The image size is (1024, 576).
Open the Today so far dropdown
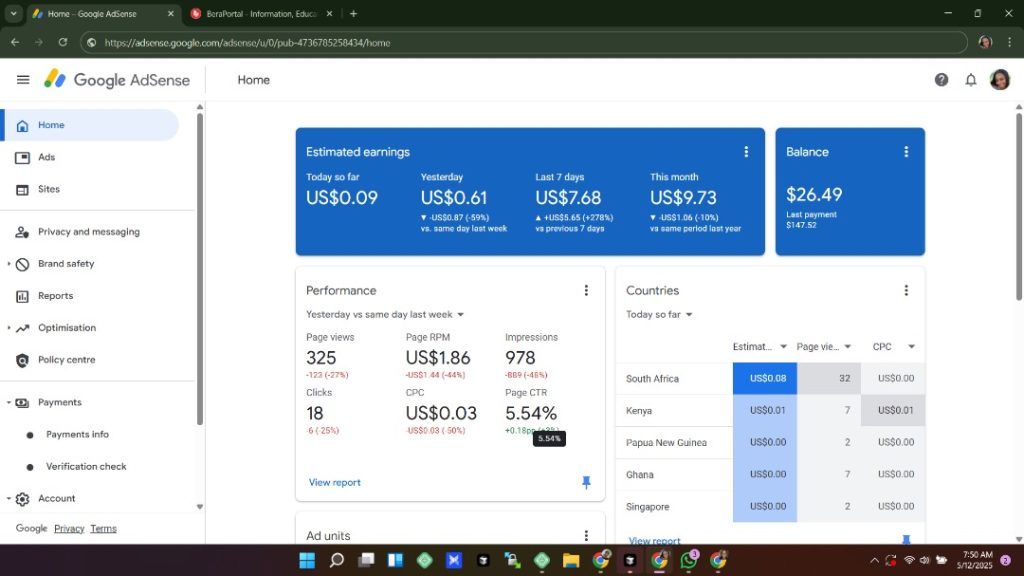659,314
